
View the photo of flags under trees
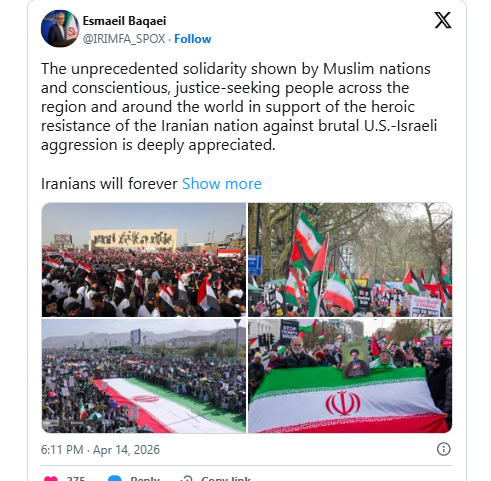pos(350,260)
